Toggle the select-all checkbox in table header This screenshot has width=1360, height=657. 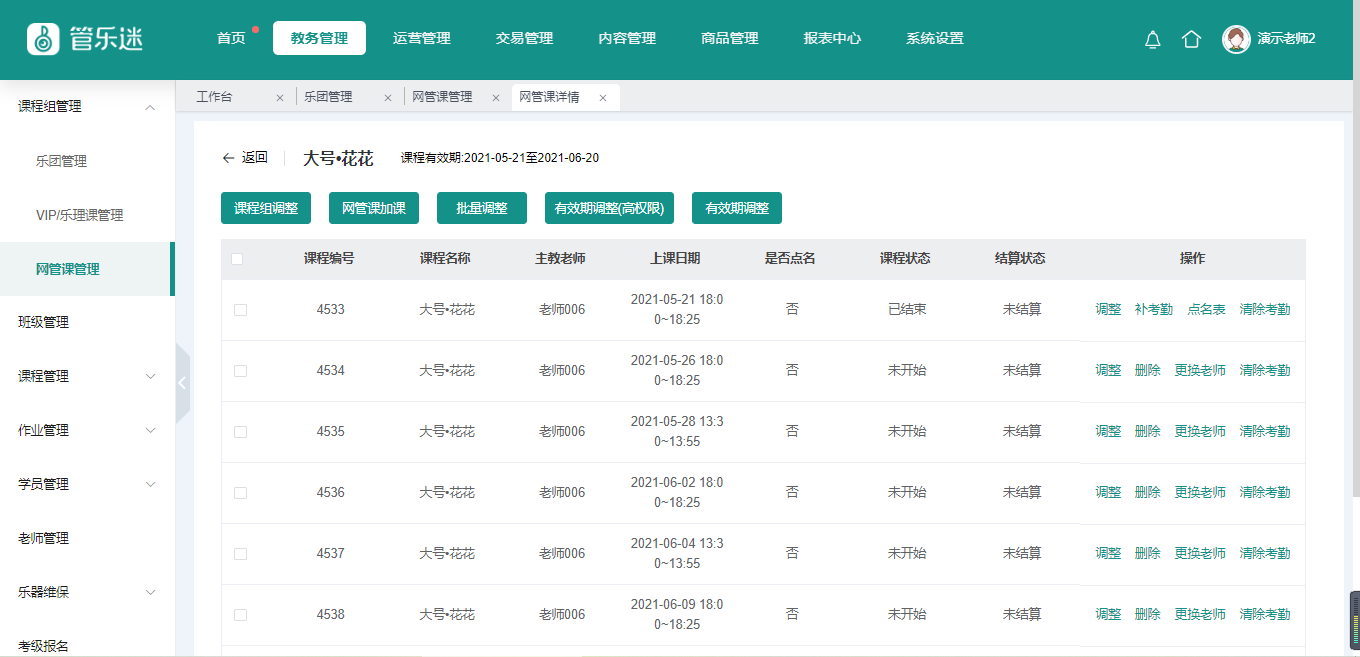point(237,259)
